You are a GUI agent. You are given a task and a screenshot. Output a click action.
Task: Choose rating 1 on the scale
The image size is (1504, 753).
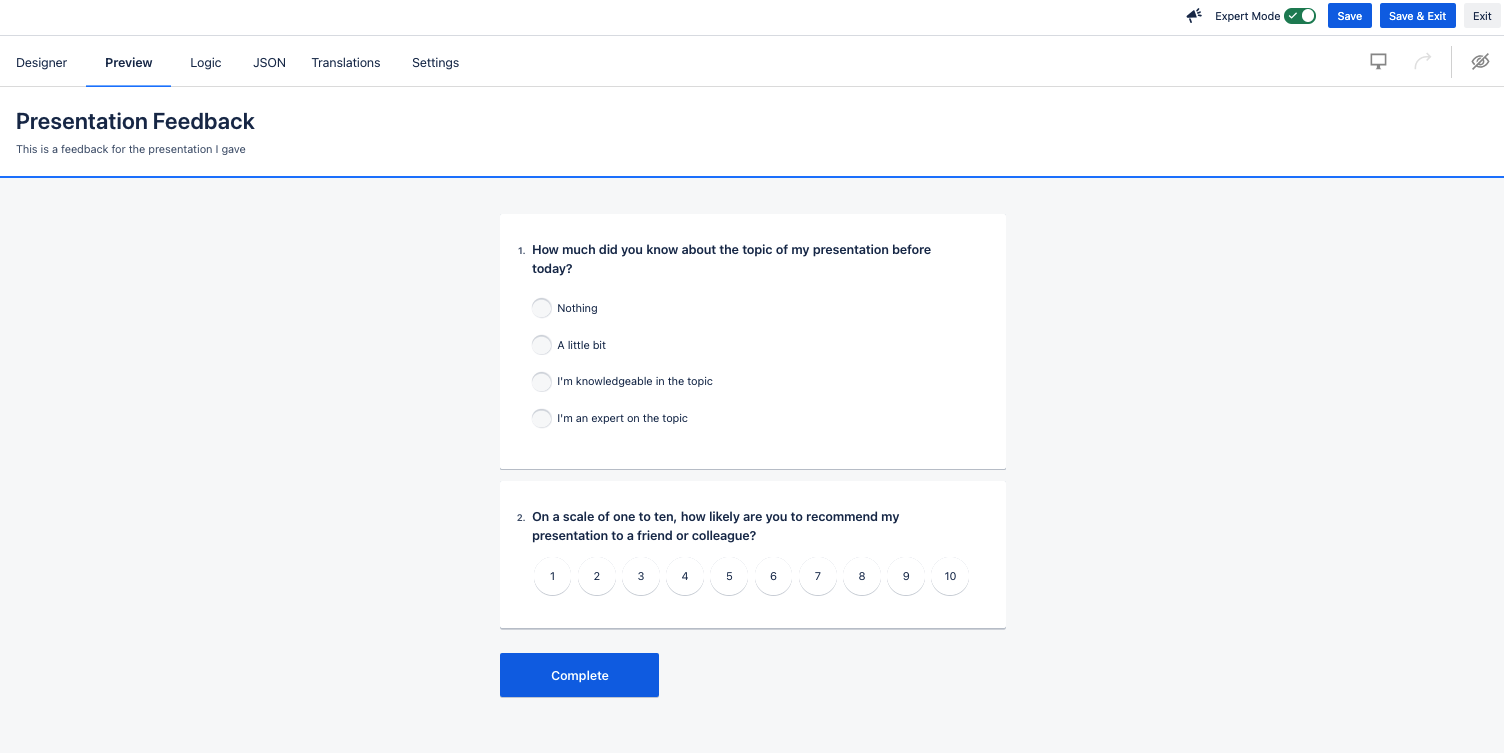coord(552,576)
